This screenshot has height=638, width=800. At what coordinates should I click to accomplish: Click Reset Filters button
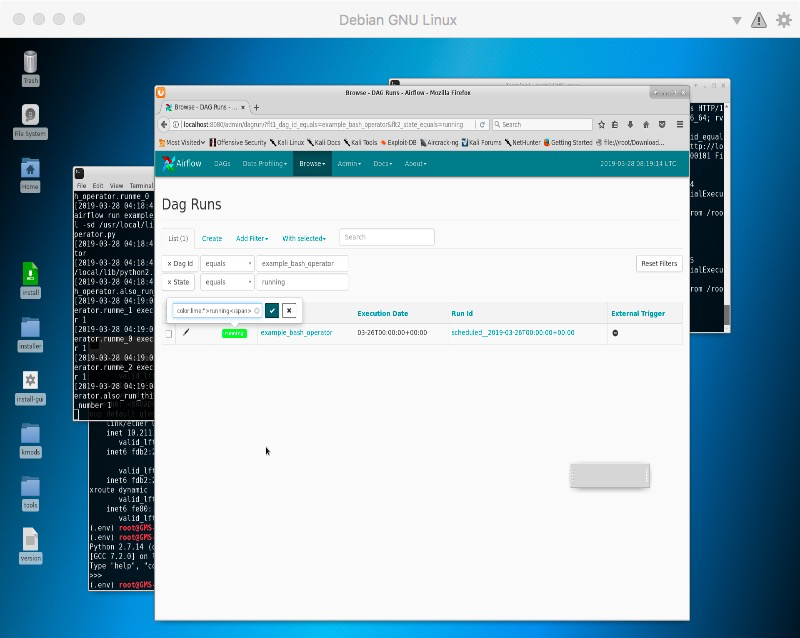[x=659, y=263]
